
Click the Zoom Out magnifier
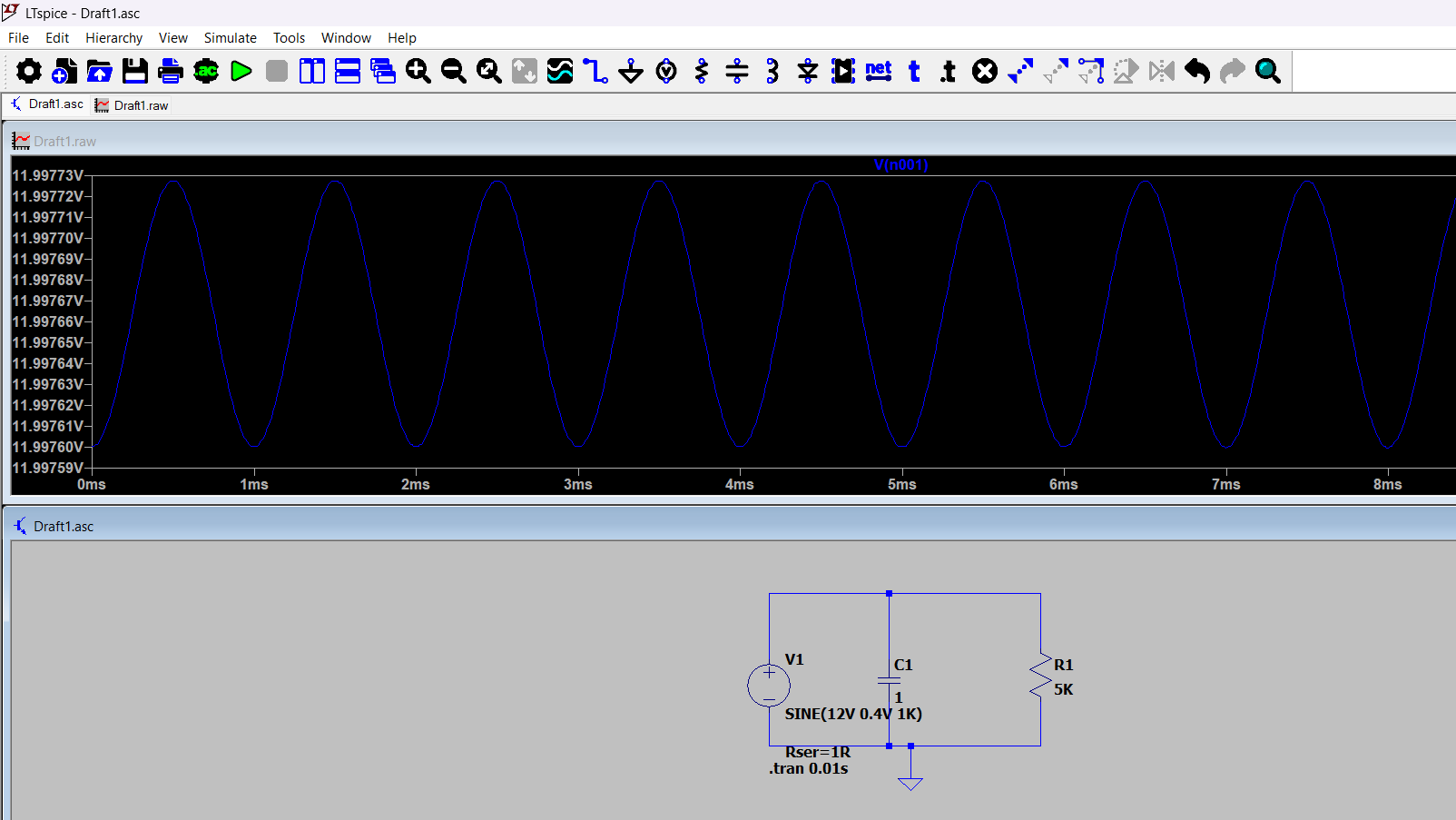click(x=454, y=71)
